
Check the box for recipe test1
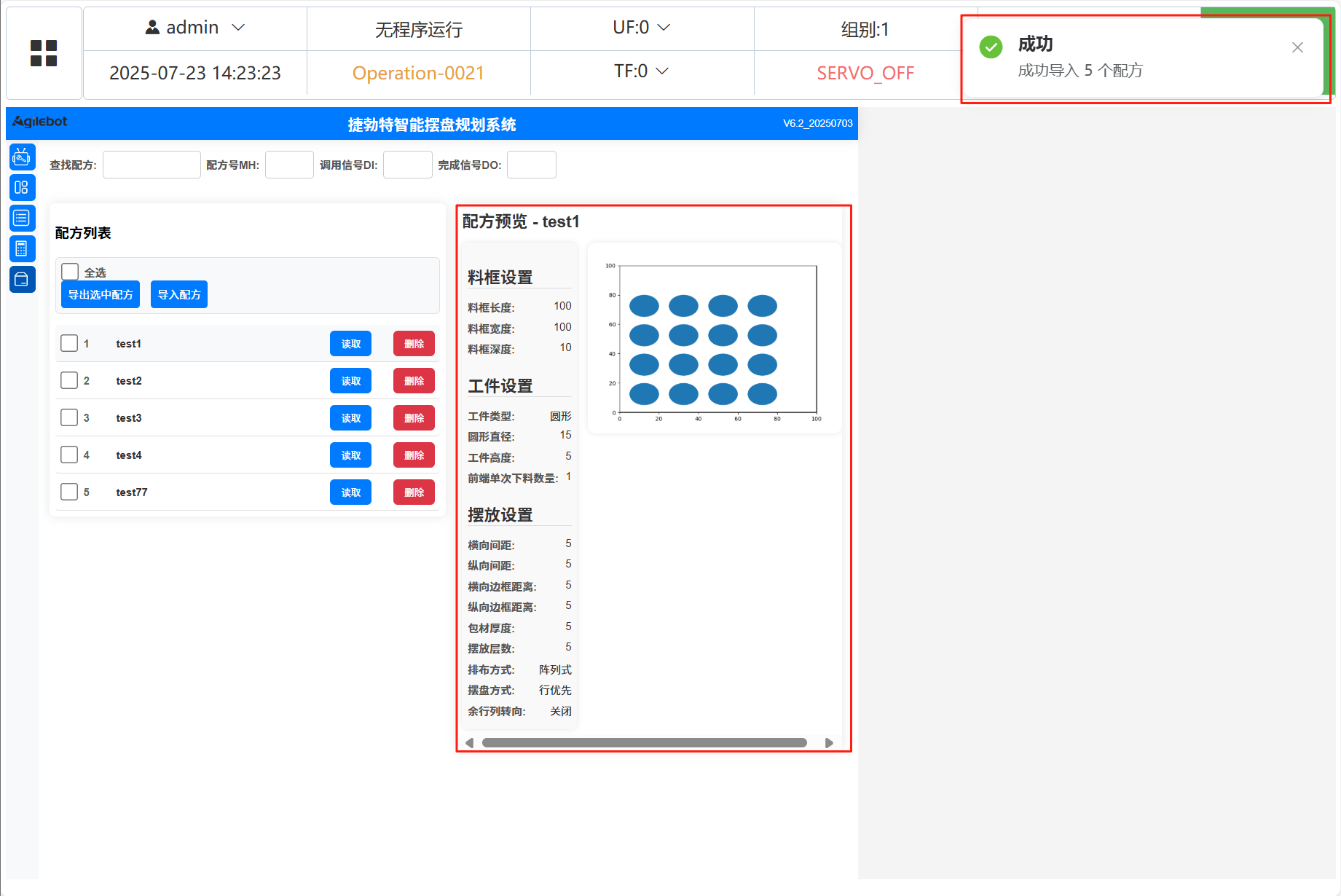[x=69, y=343]
